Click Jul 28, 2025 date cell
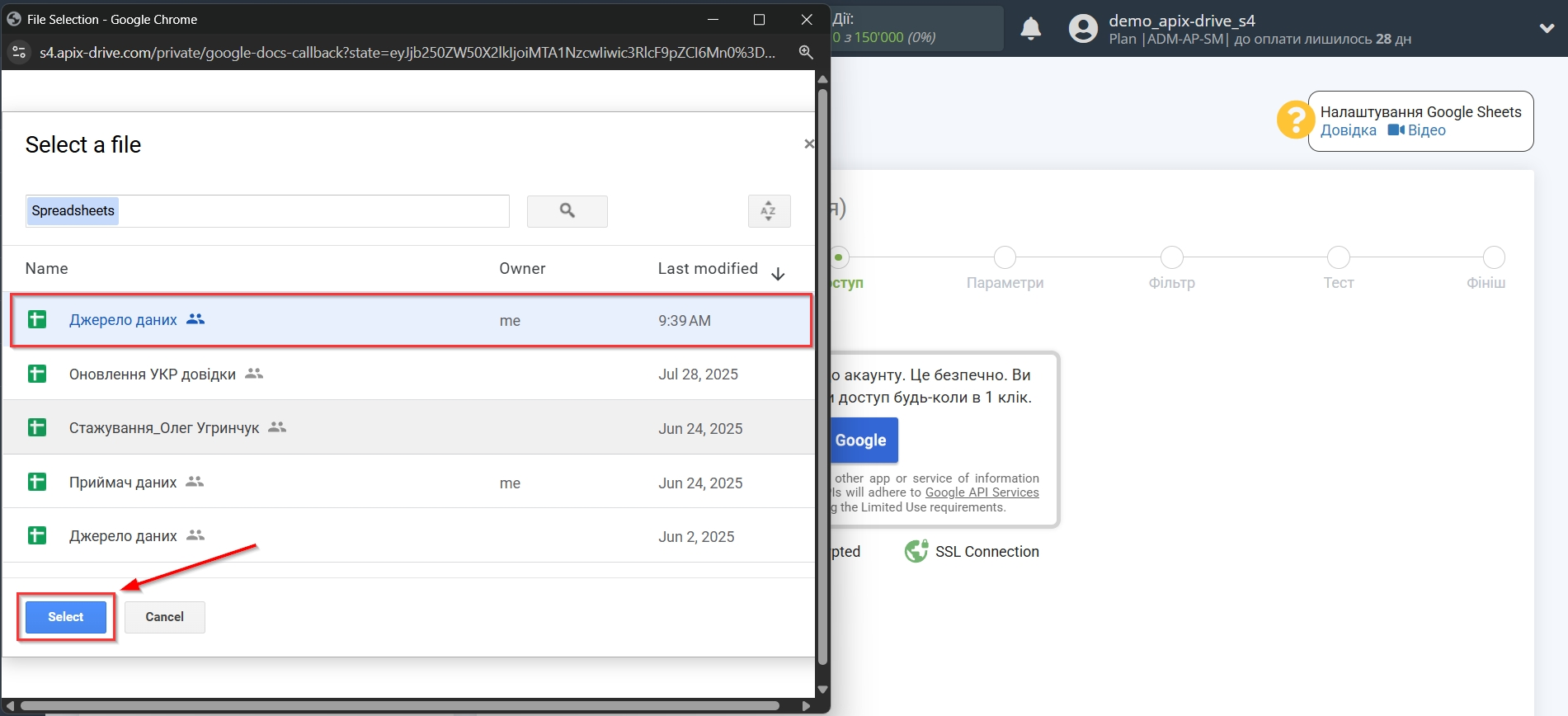The height and width of the screenshot is (716, 1568). (698, 374)
